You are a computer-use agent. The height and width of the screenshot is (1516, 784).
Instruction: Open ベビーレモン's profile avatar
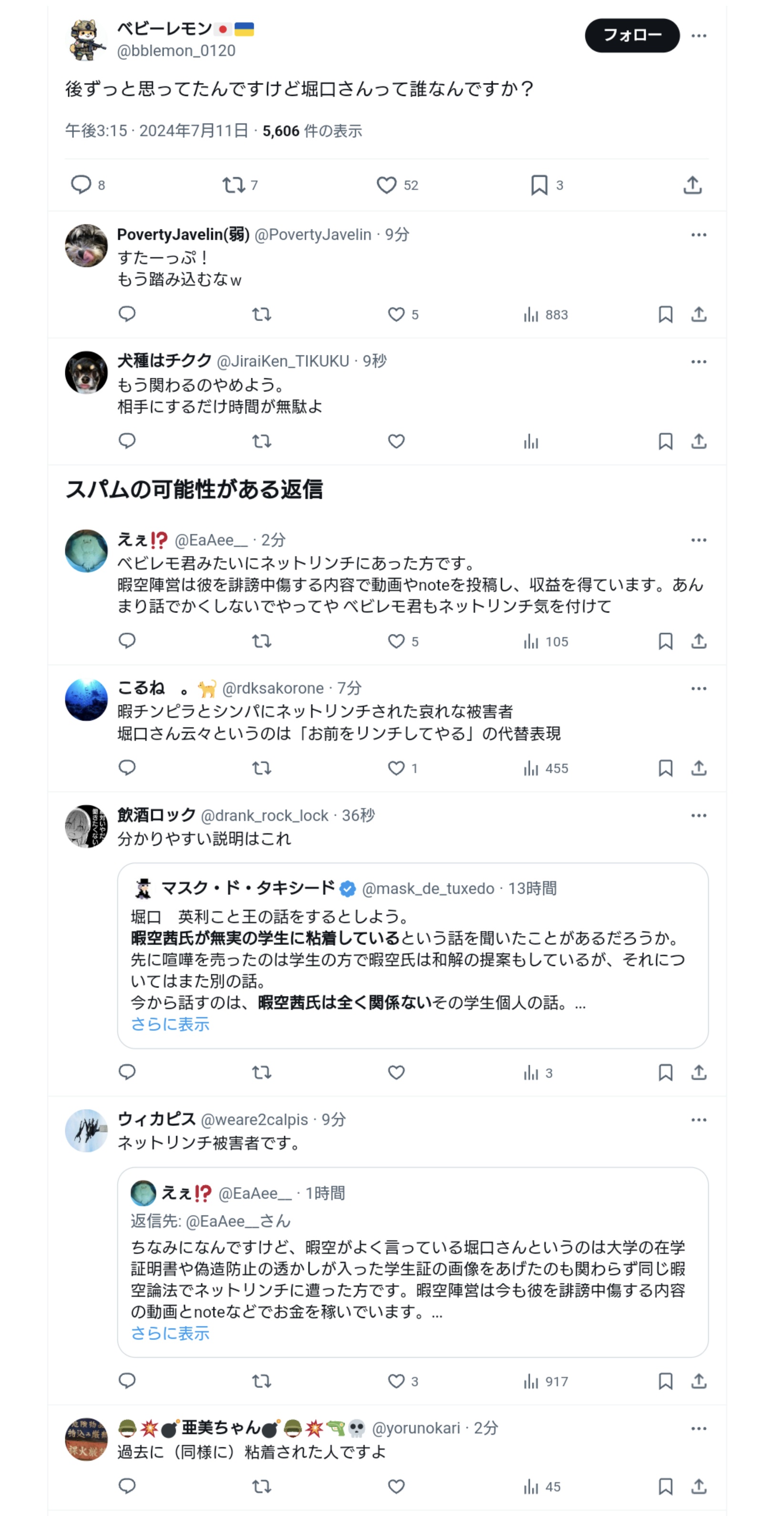click(x=86, y=40)
